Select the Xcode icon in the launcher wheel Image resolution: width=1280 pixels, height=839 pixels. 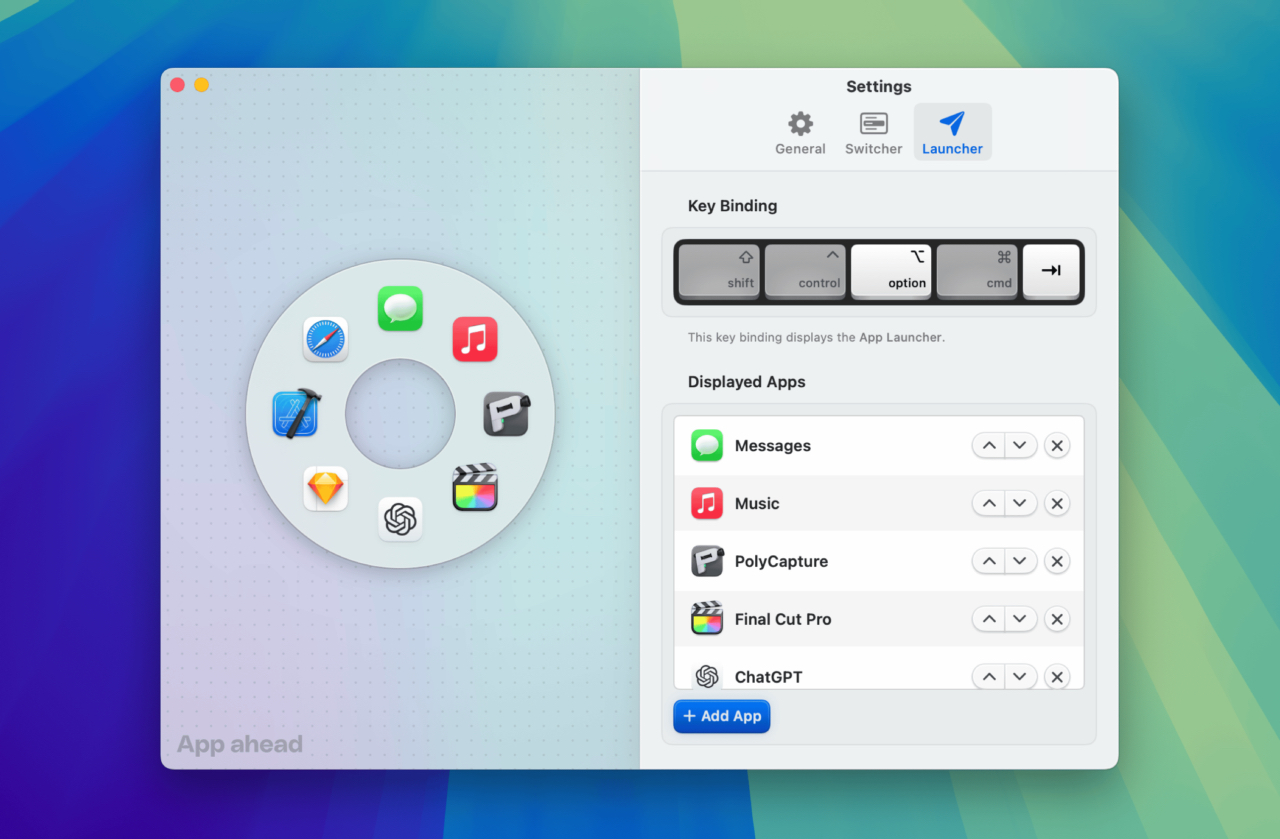point(296,413)
